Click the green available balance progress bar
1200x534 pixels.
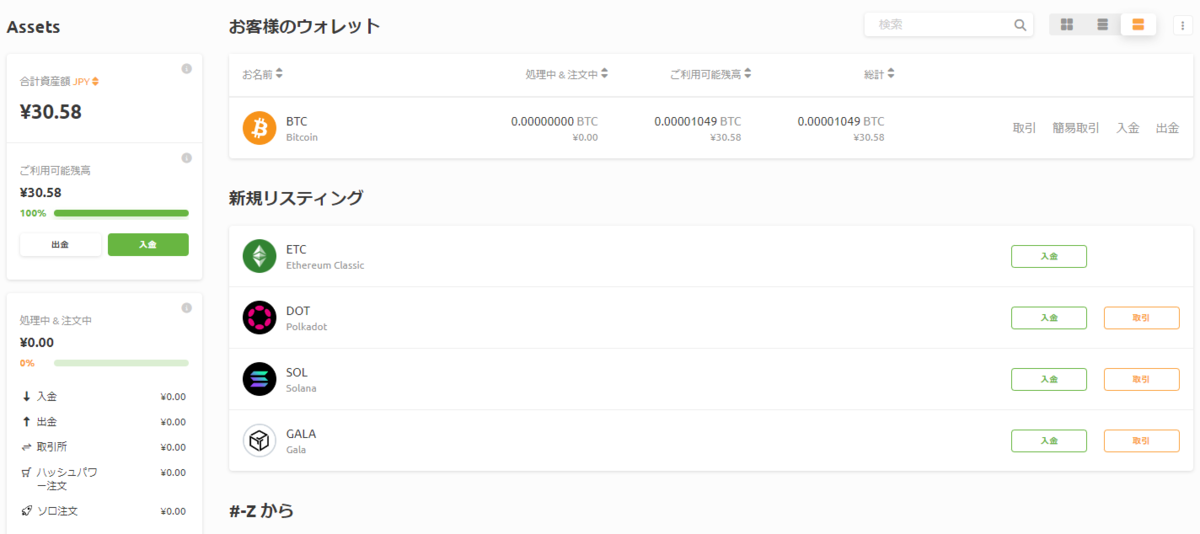121,213
